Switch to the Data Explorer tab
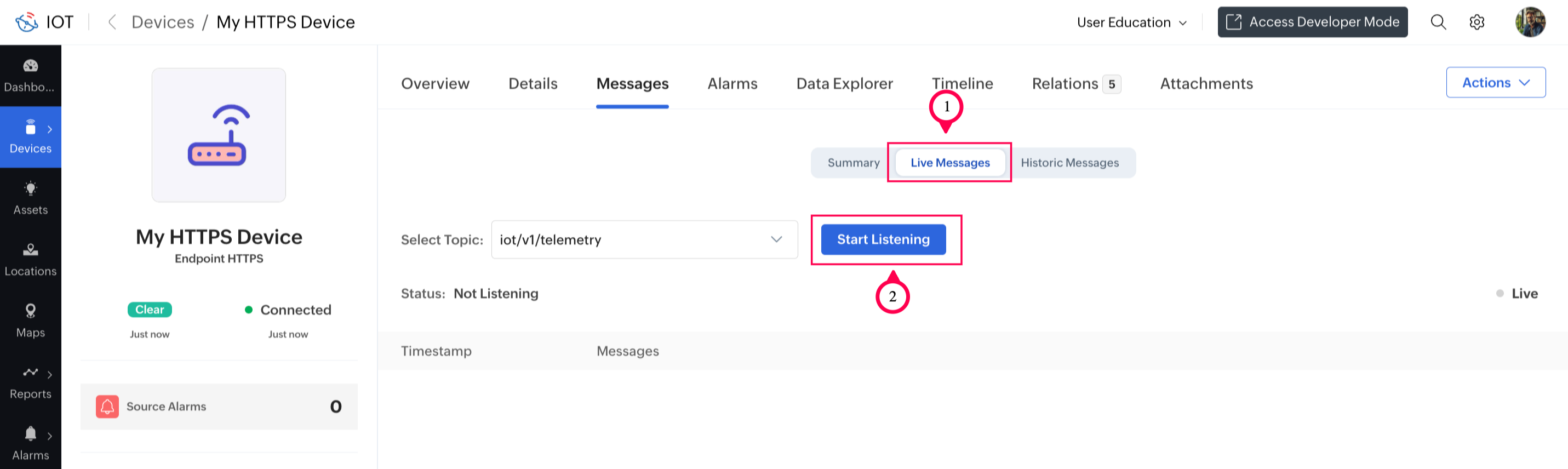 844,83
